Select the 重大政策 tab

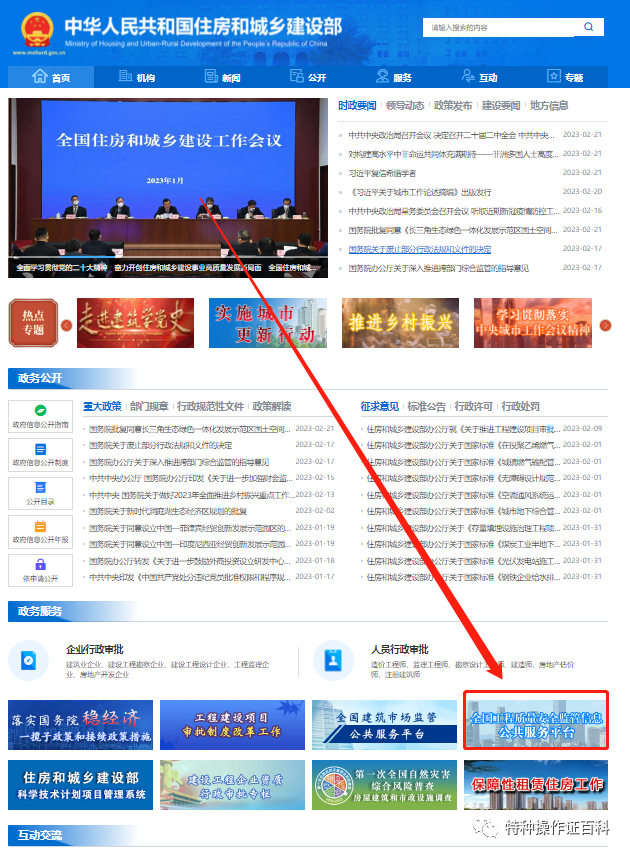click(102, 406)
